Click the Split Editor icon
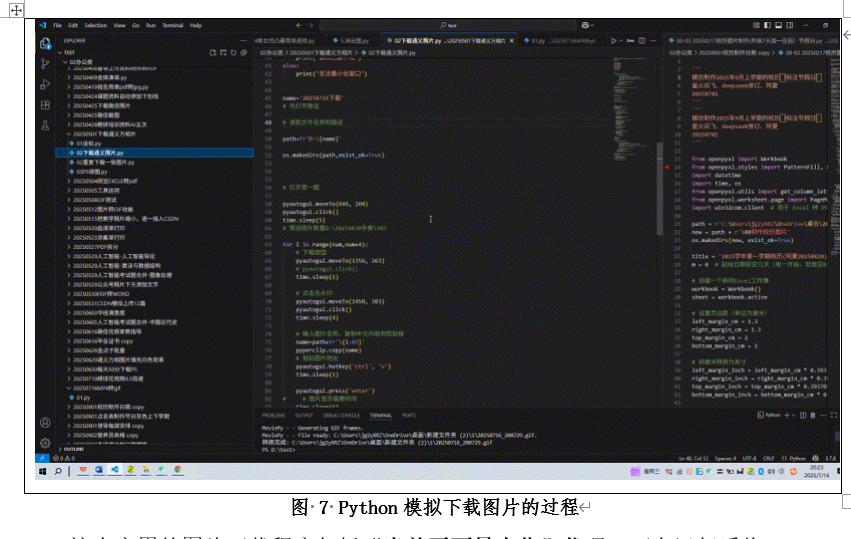This screenshot has height=539, width=851. (x=642, y=41)
